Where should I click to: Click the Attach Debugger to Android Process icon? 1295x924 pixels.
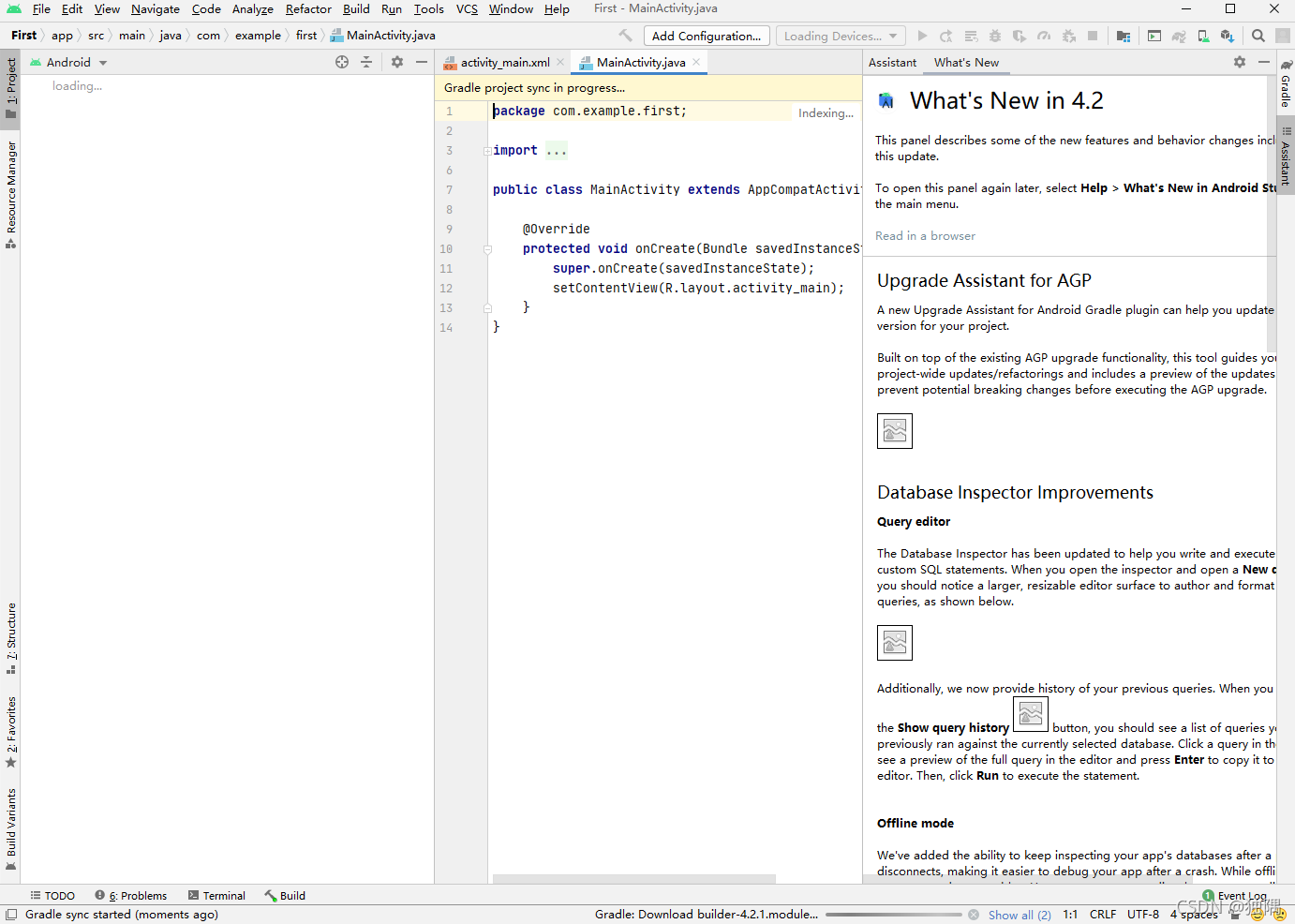pos(1068,36)
